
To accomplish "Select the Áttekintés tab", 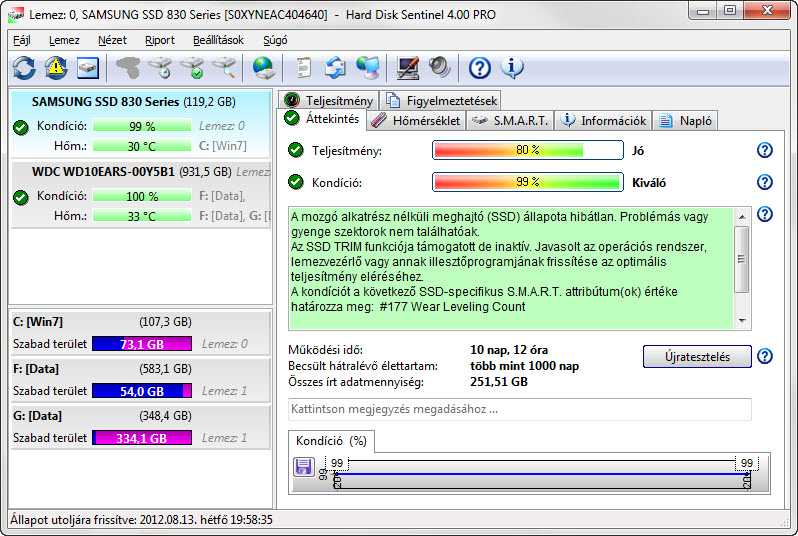I will click(322, 119).
